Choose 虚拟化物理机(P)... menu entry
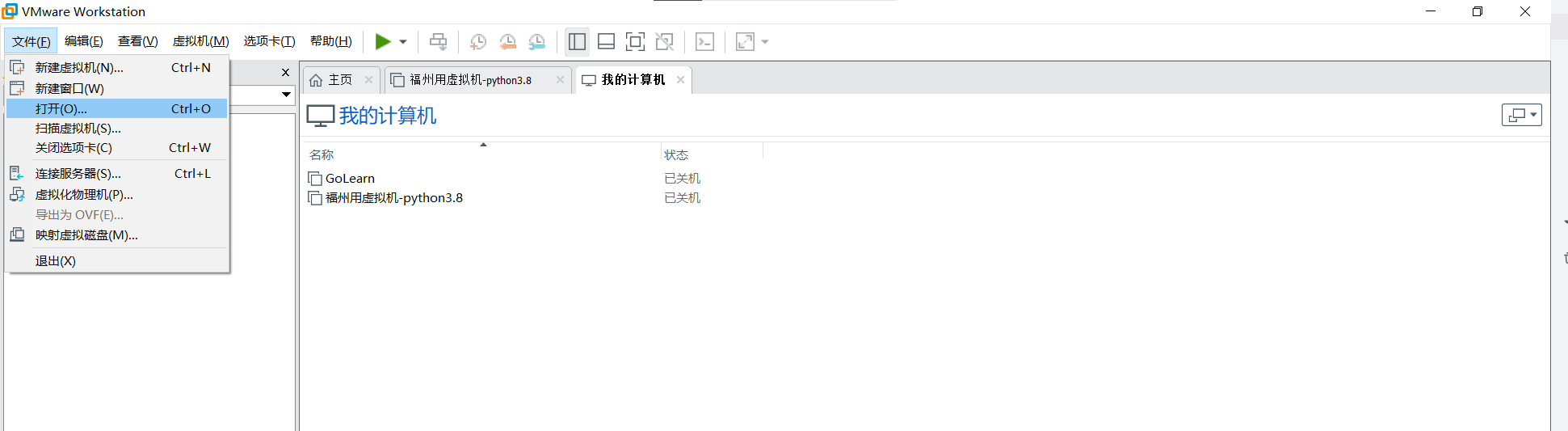The height and width of the screenshot is (431, 1568). pos(117,195)
